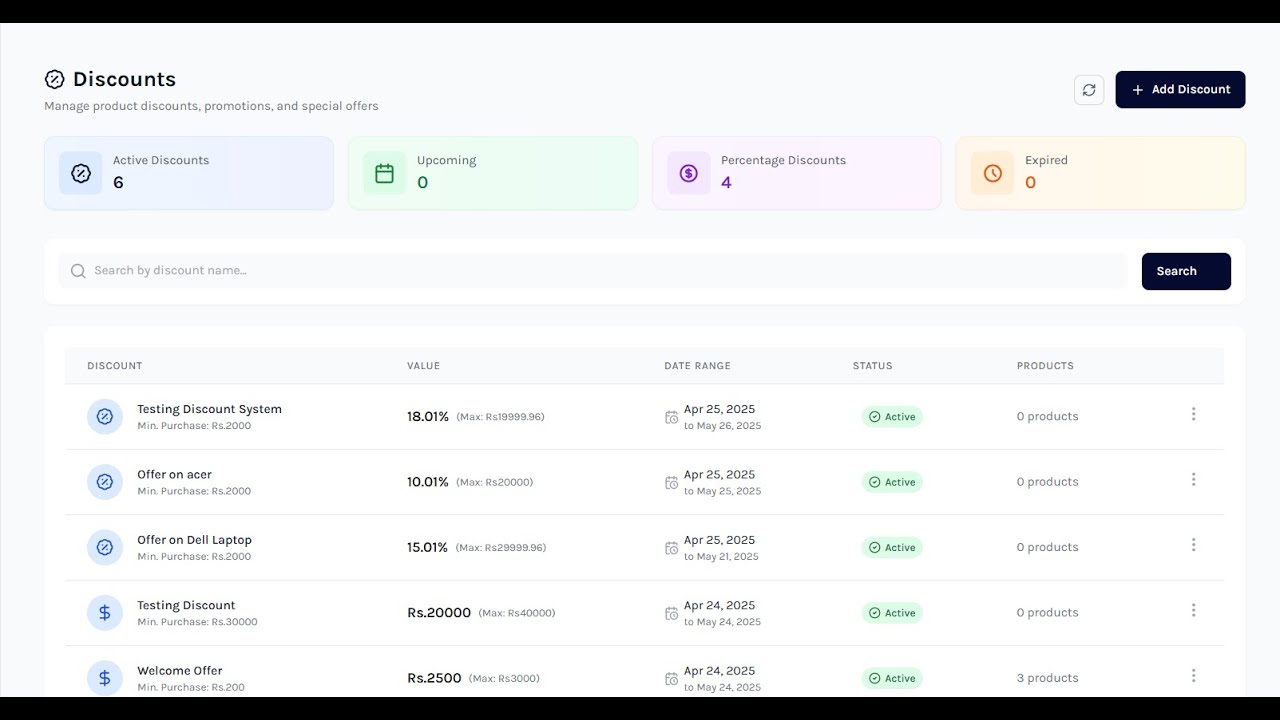Click Active badge in Rs.20000 row
Image resolution: width=1280 pixels, height=720 pixels.
892,613
